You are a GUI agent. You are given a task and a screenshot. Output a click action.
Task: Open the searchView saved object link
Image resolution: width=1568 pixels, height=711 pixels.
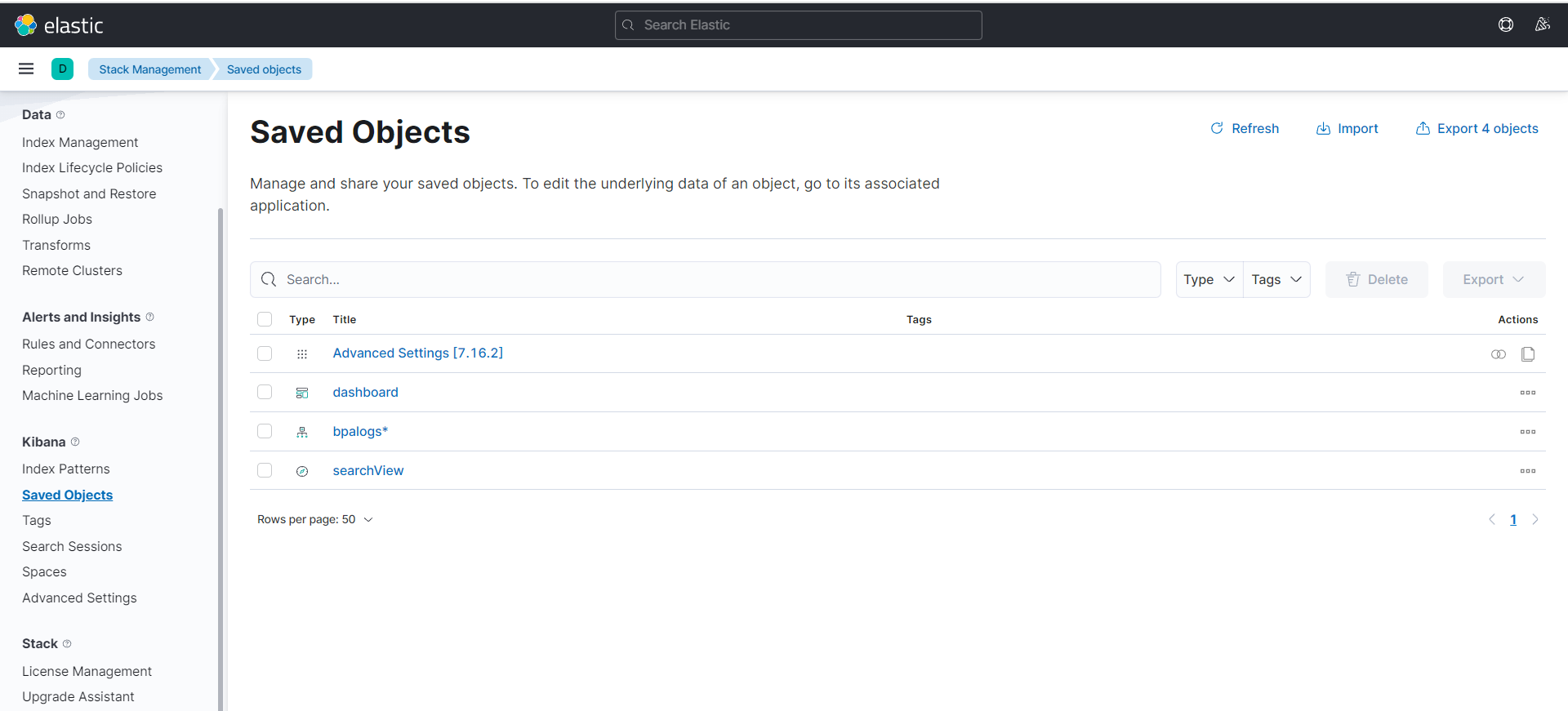368,471
